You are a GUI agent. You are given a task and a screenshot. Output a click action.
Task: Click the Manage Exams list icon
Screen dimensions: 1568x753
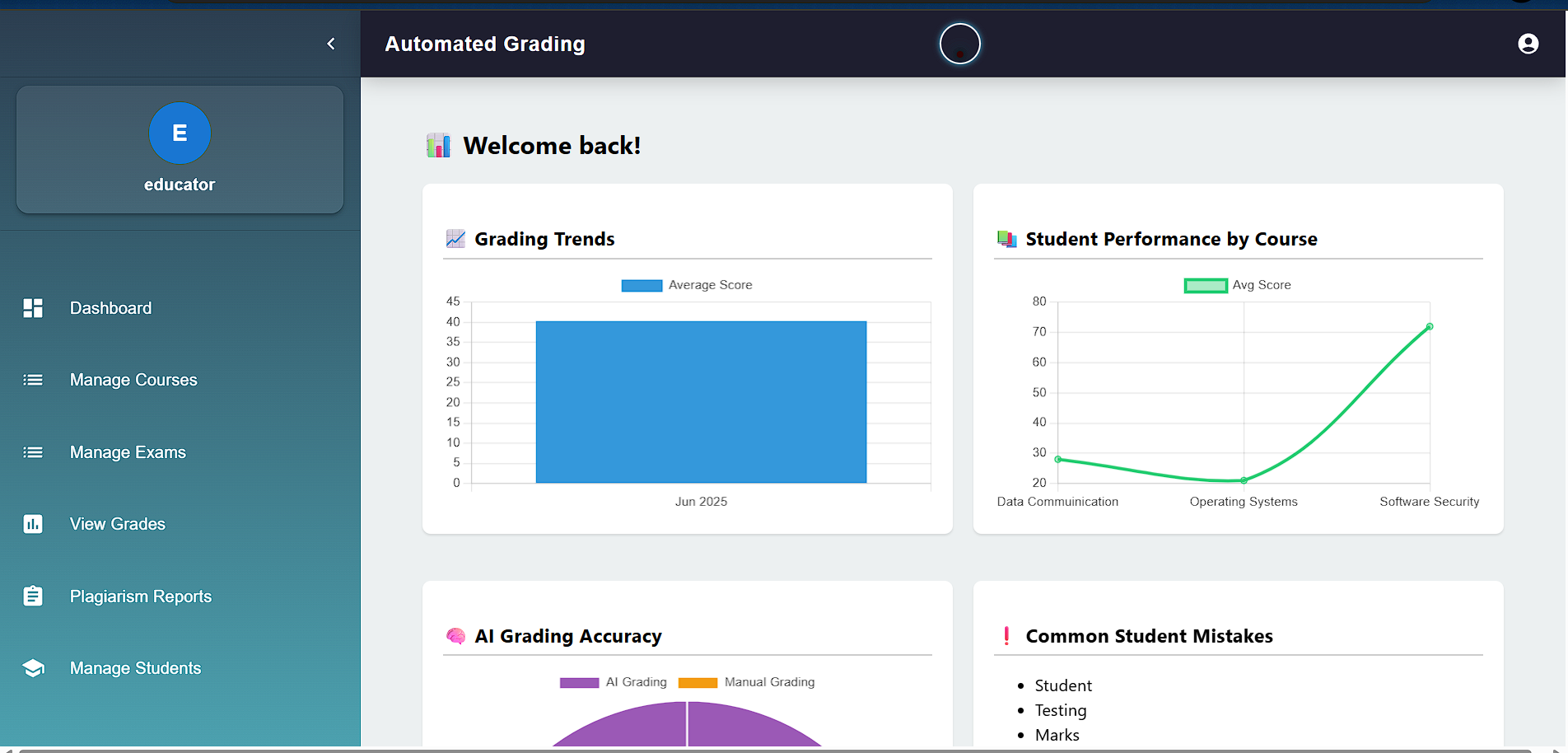tap(33, 452)
